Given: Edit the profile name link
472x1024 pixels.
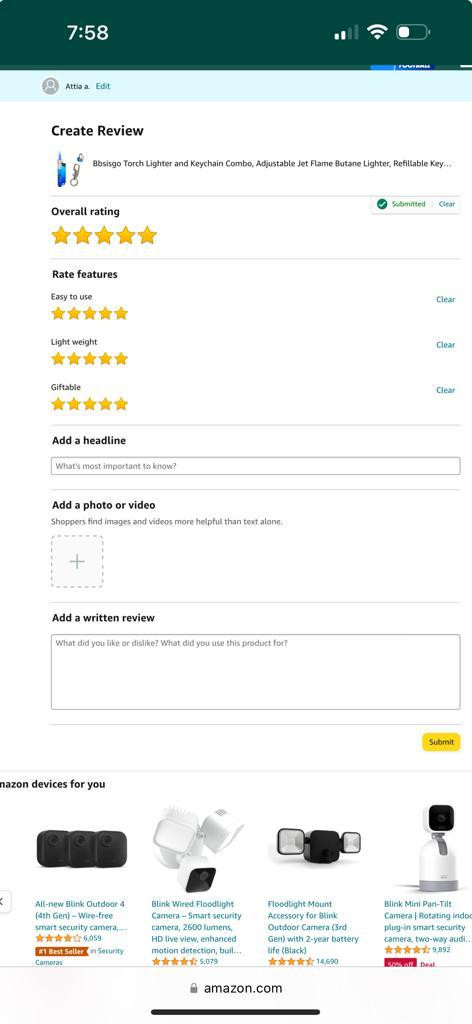Looking at the screenshot, I should click(103, 86).
